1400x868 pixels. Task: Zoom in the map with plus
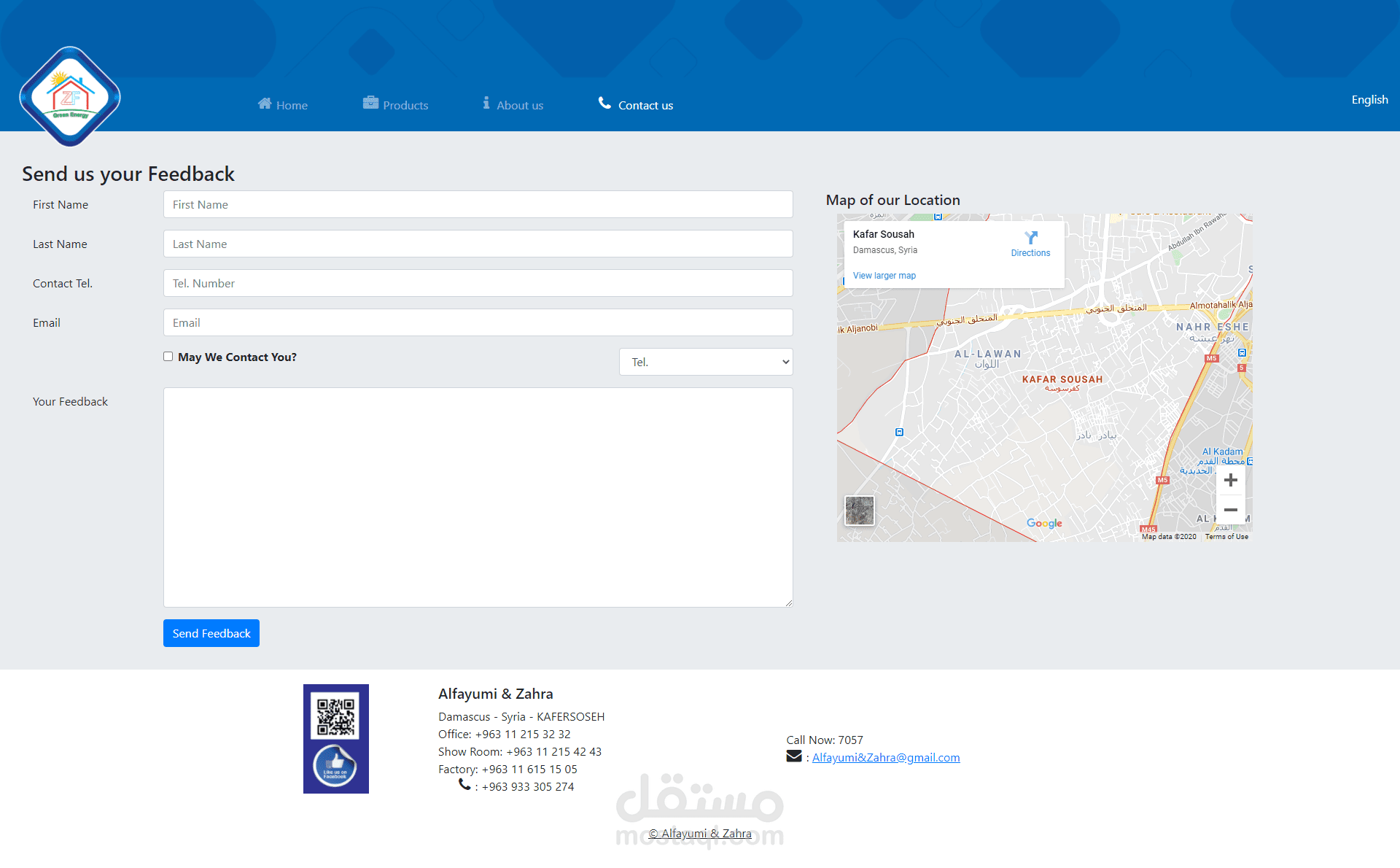pos(1230,480)
